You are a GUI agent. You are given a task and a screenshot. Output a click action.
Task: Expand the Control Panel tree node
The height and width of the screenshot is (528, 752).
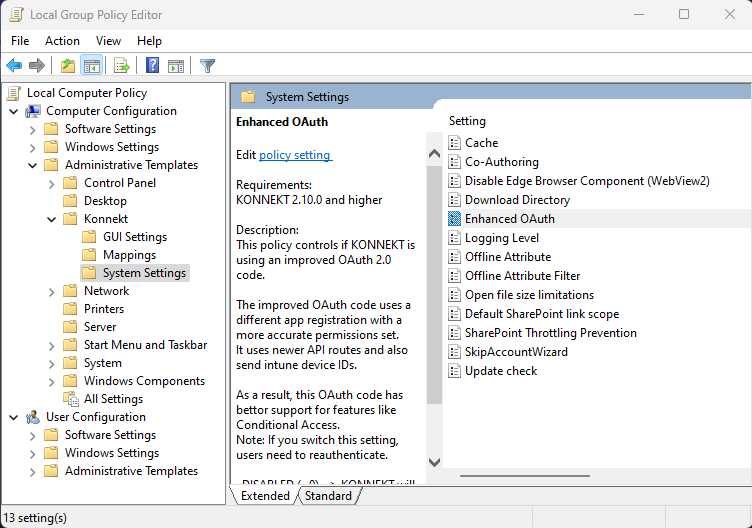(52, 183)
